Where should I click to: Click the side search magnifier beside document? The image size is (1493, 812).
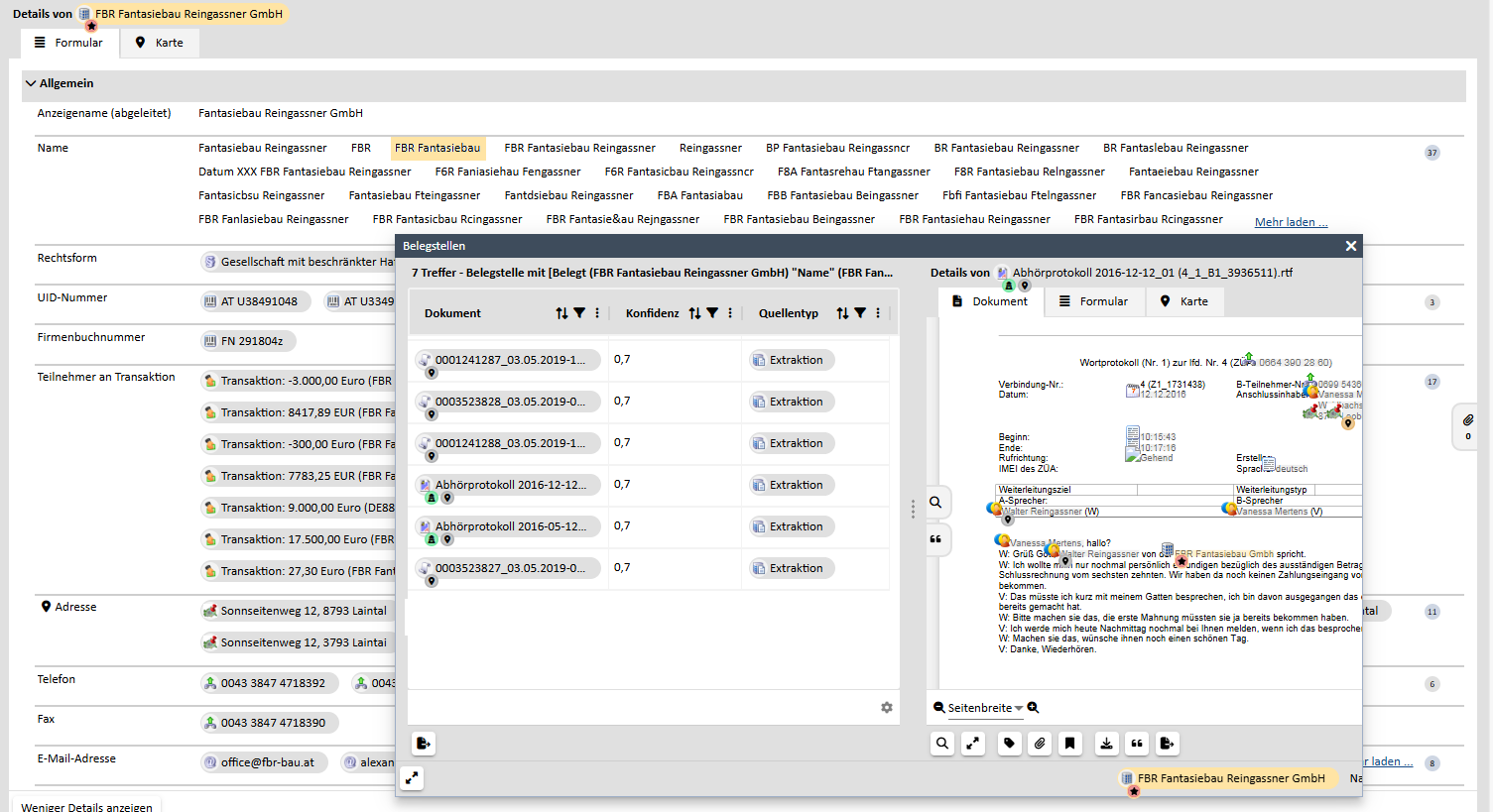pos(935,503)
